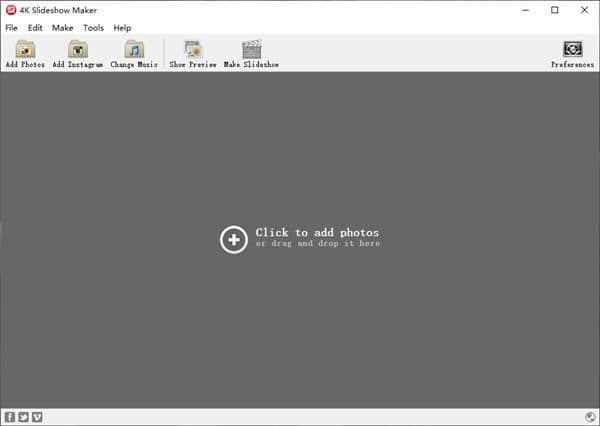600x426 pixels.
Task: Open the Help menu
Action: click(122, 28)
